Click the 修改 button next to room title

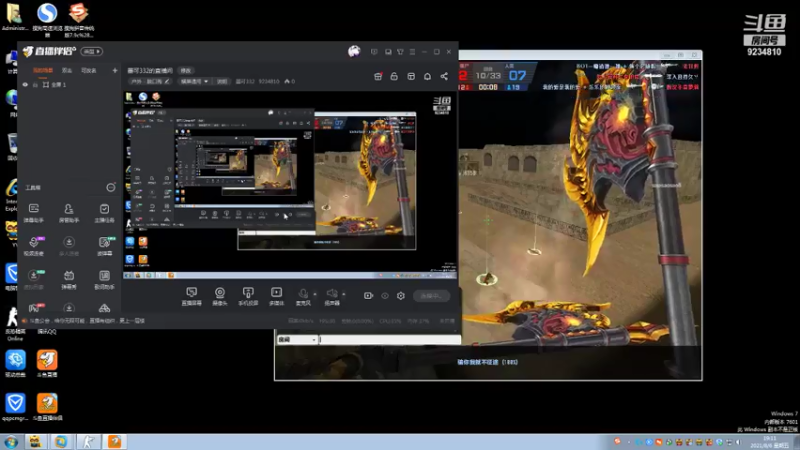coord(186,70)
